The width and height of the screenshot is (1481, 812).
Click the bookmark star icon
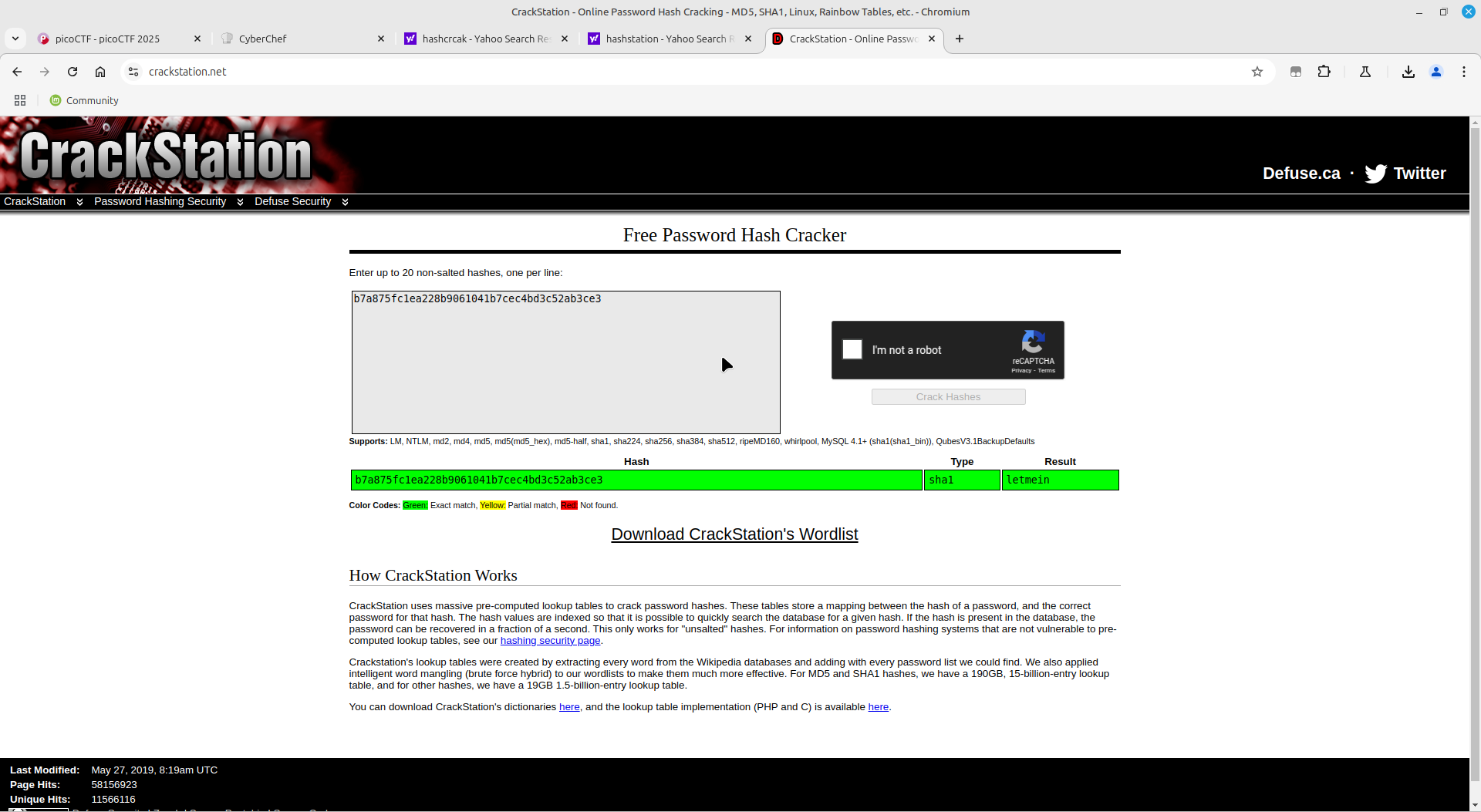pyautogui.click(x=1257, y=72)
